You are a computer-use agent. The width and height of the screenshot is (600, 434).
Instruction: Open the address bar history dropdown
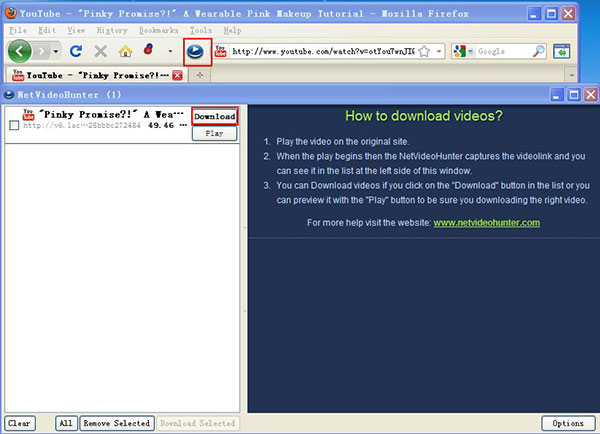point(439,51)
